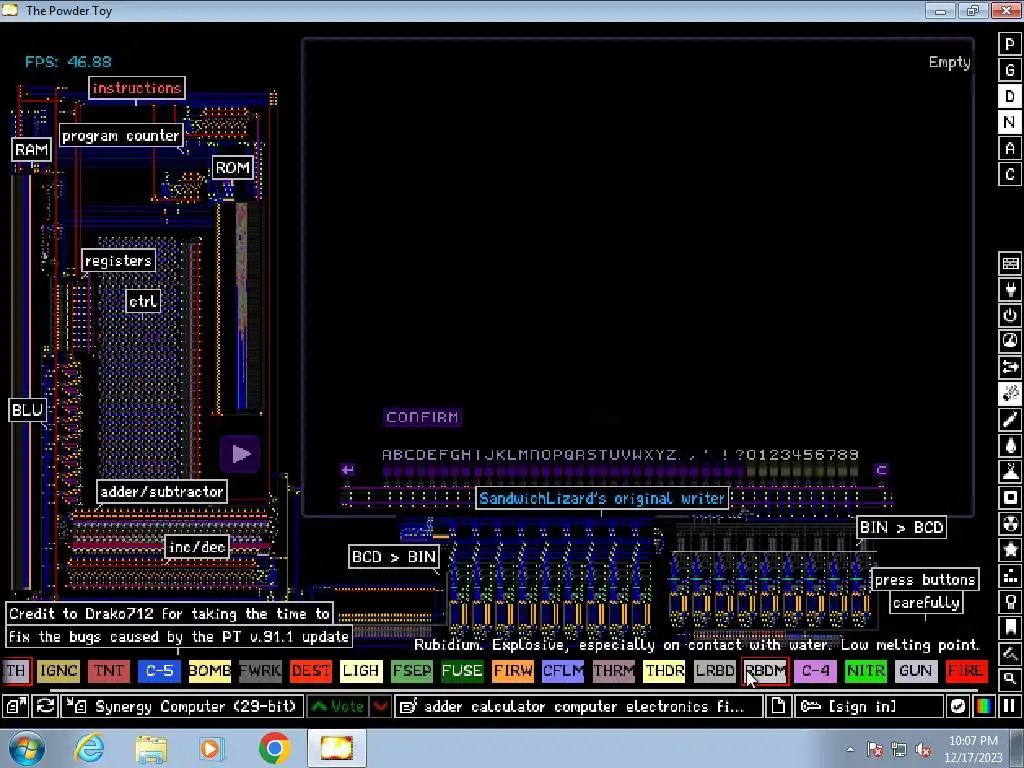Click the [sign in] button
Image resolution: width=1024 pixels, height=768 pixels.
click(x=869, y=706)
